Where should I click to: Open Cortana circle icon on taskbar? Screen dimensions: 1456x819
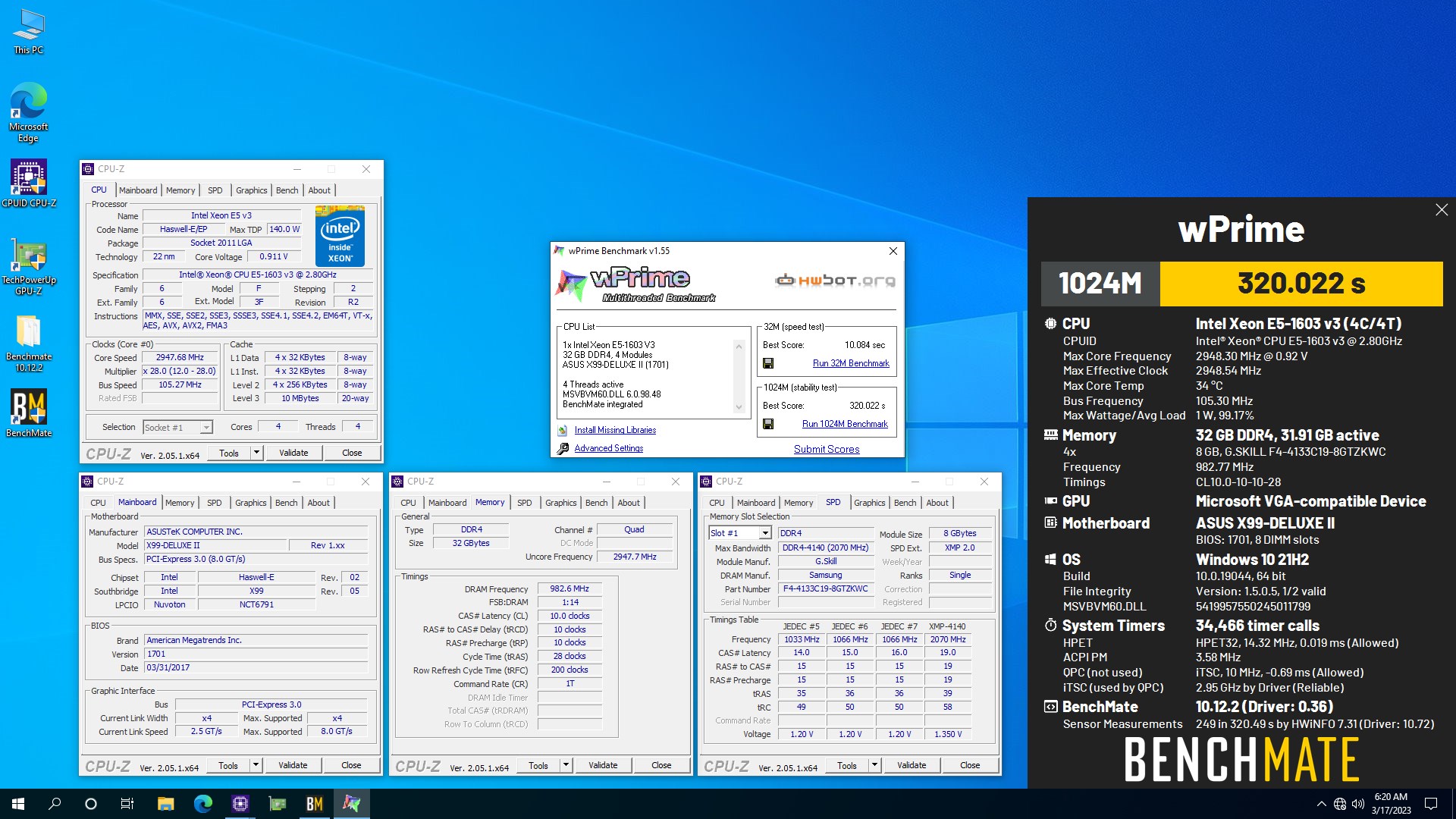(x=91, y=804)
